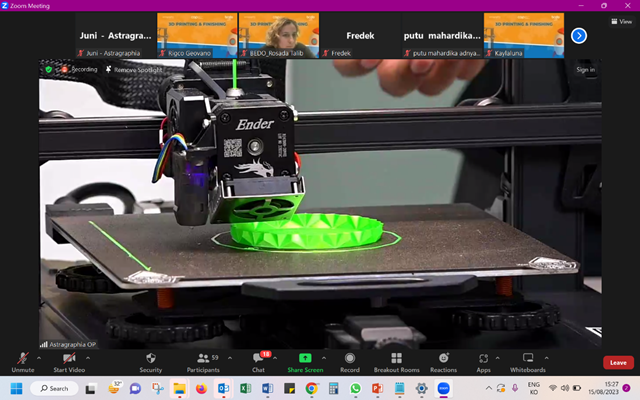640x400 pixels.
Task: Select Fredek participant tile
Action: coord(360,36)
